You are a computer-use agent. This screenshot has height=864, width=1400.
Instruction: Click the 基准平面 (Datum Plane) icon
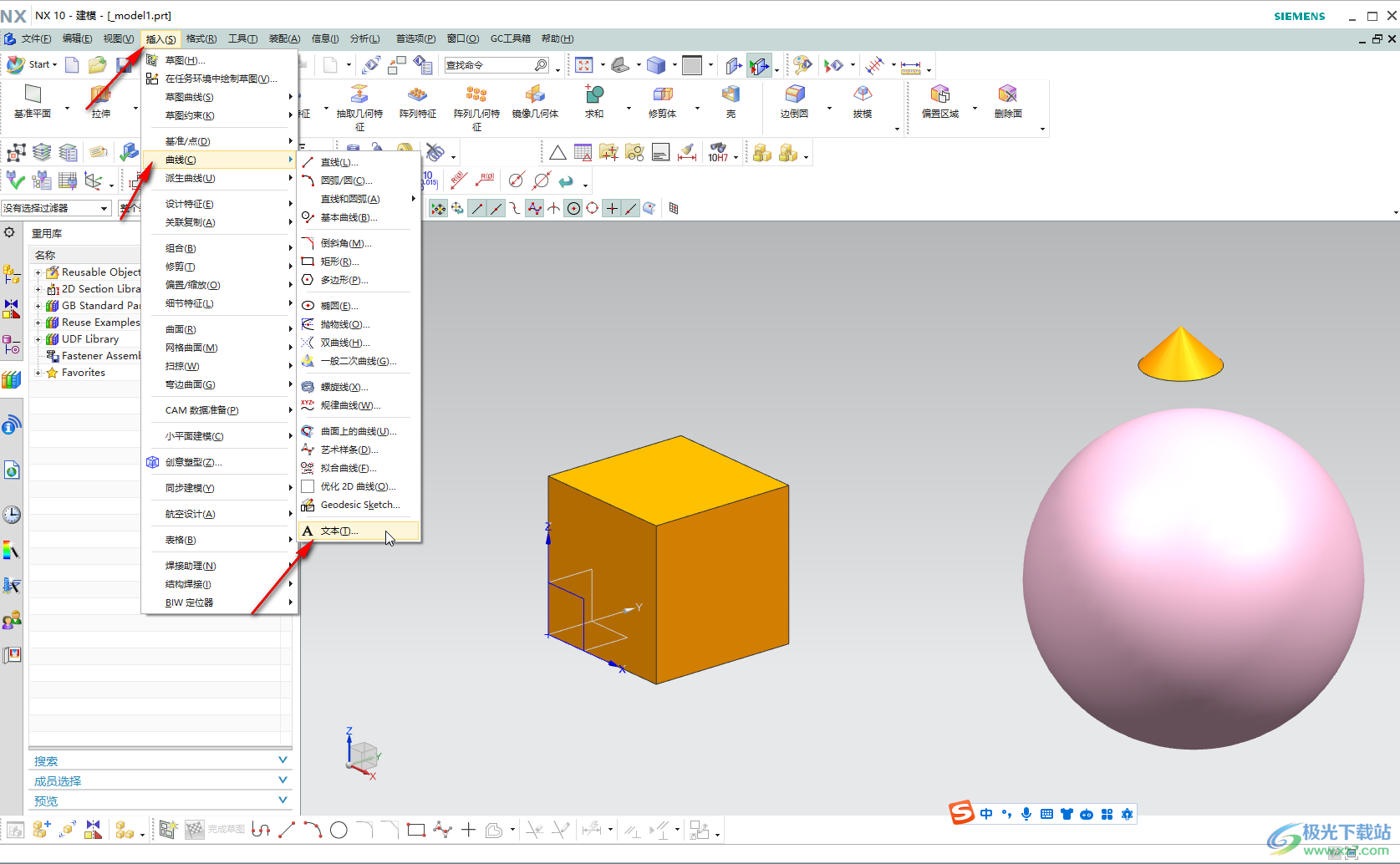pyautogui.click(x=33, y=94)
